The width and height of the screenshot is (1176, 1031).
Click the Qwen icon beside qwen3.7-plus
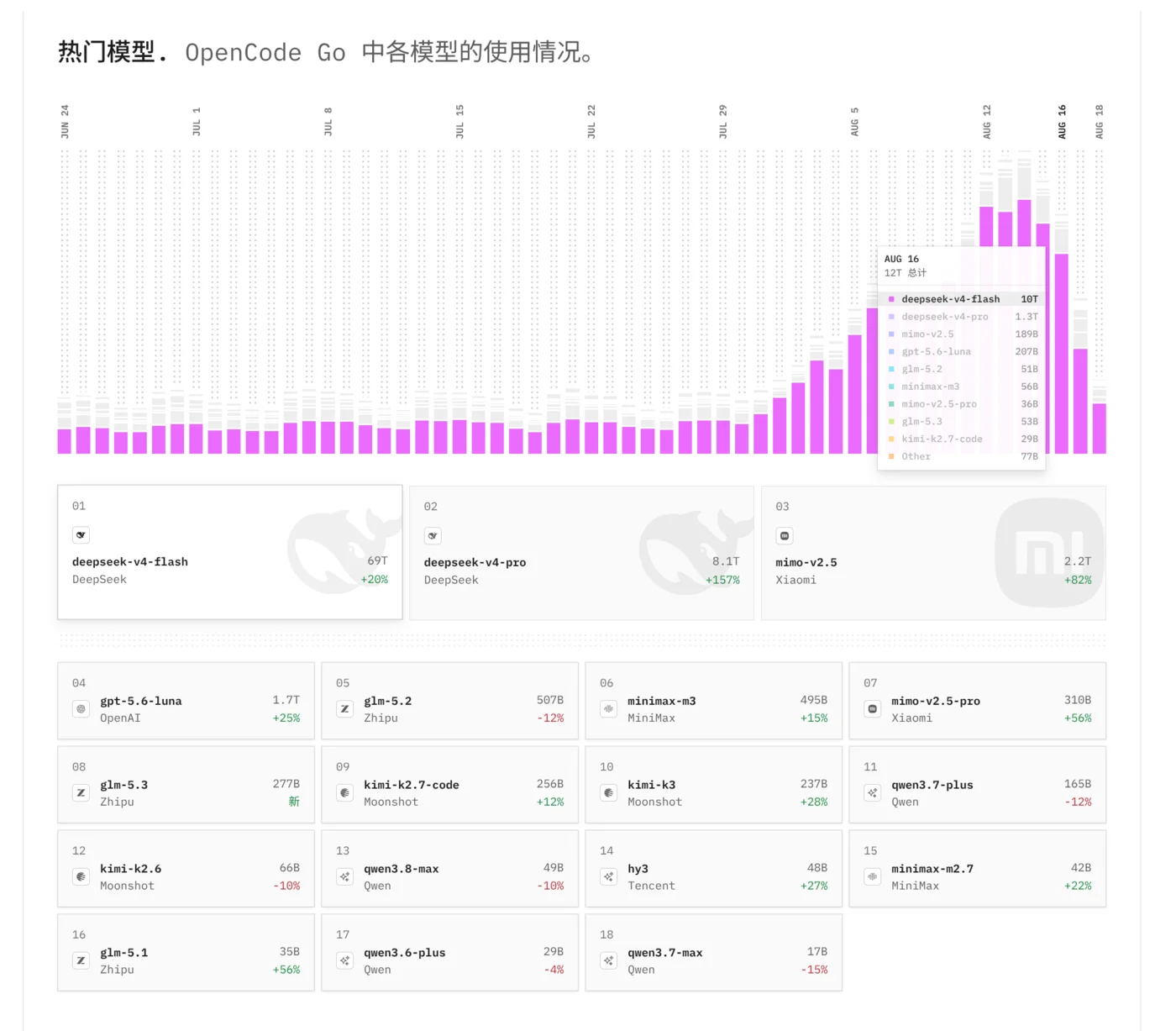point(872,793)
